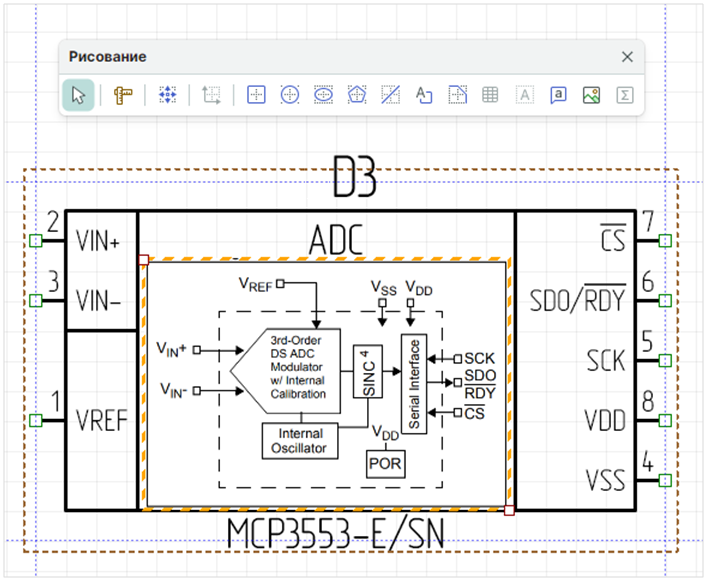Screen dimensions: 710x584
Task: Select the rectangle drawing tool
Action: (256, 96)
